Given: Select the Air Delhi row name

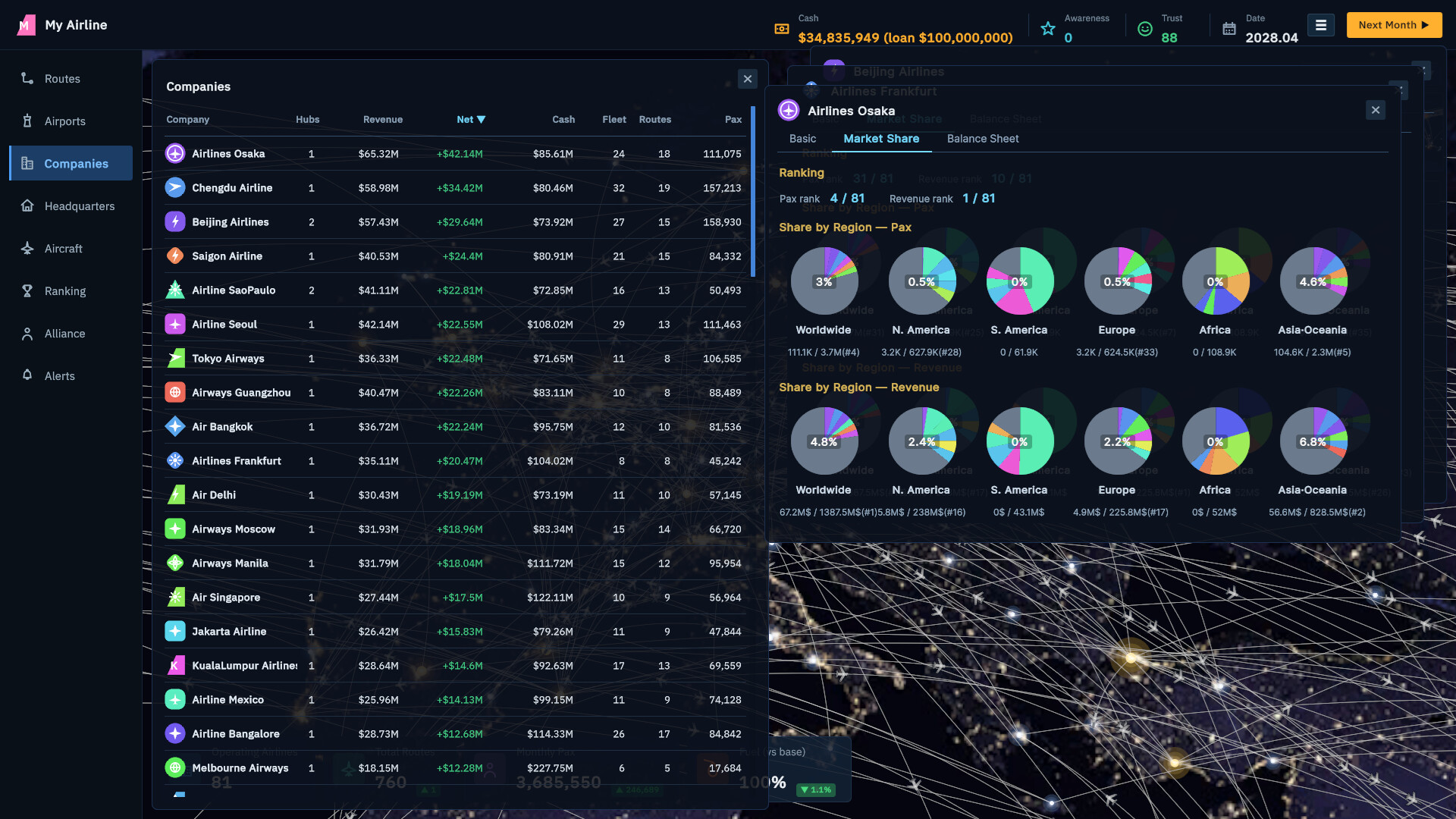Looking at the screenshot, I should click(x=214, y=494).
